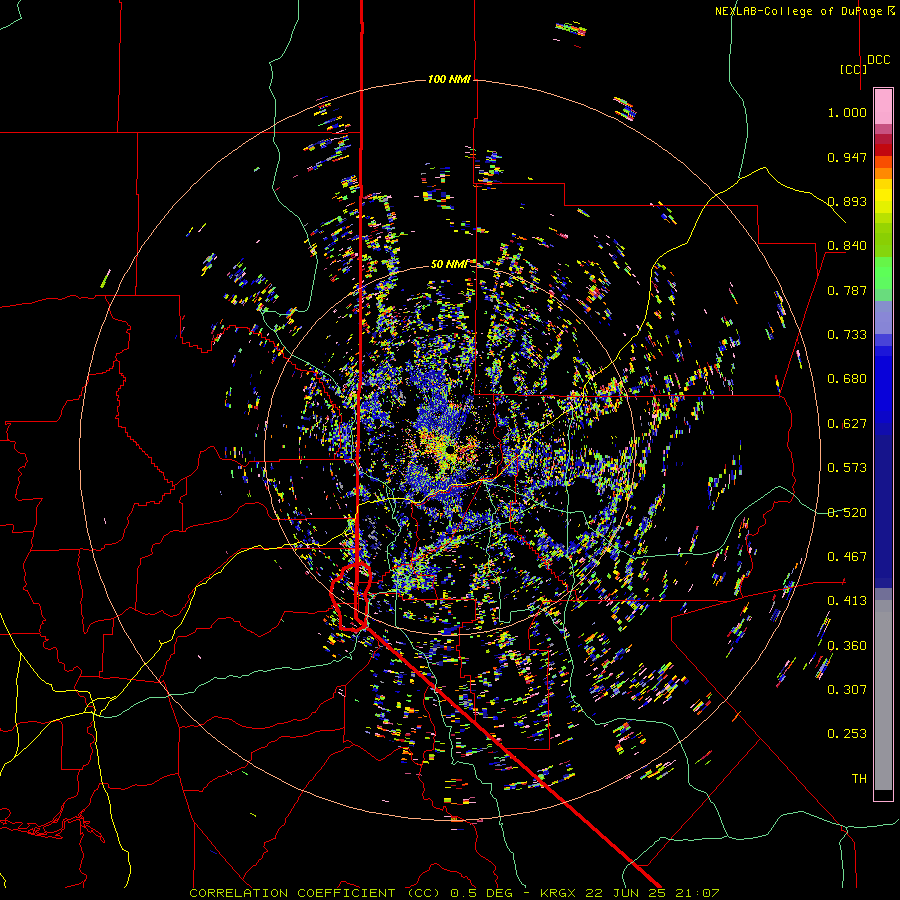900x900 pixels.
Task: Click the 0.627 legend value
Action: click(x=847, y=424)
